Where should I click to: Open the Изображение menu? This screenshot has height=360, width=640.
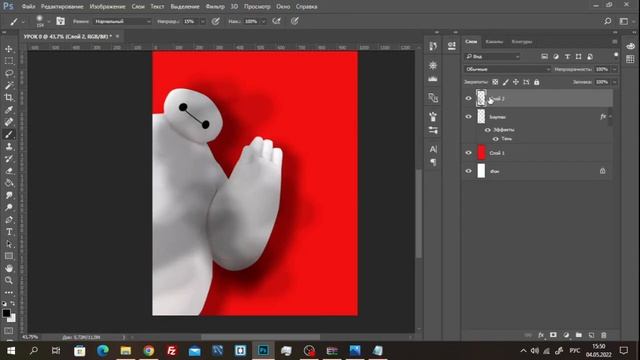[107, 7]
